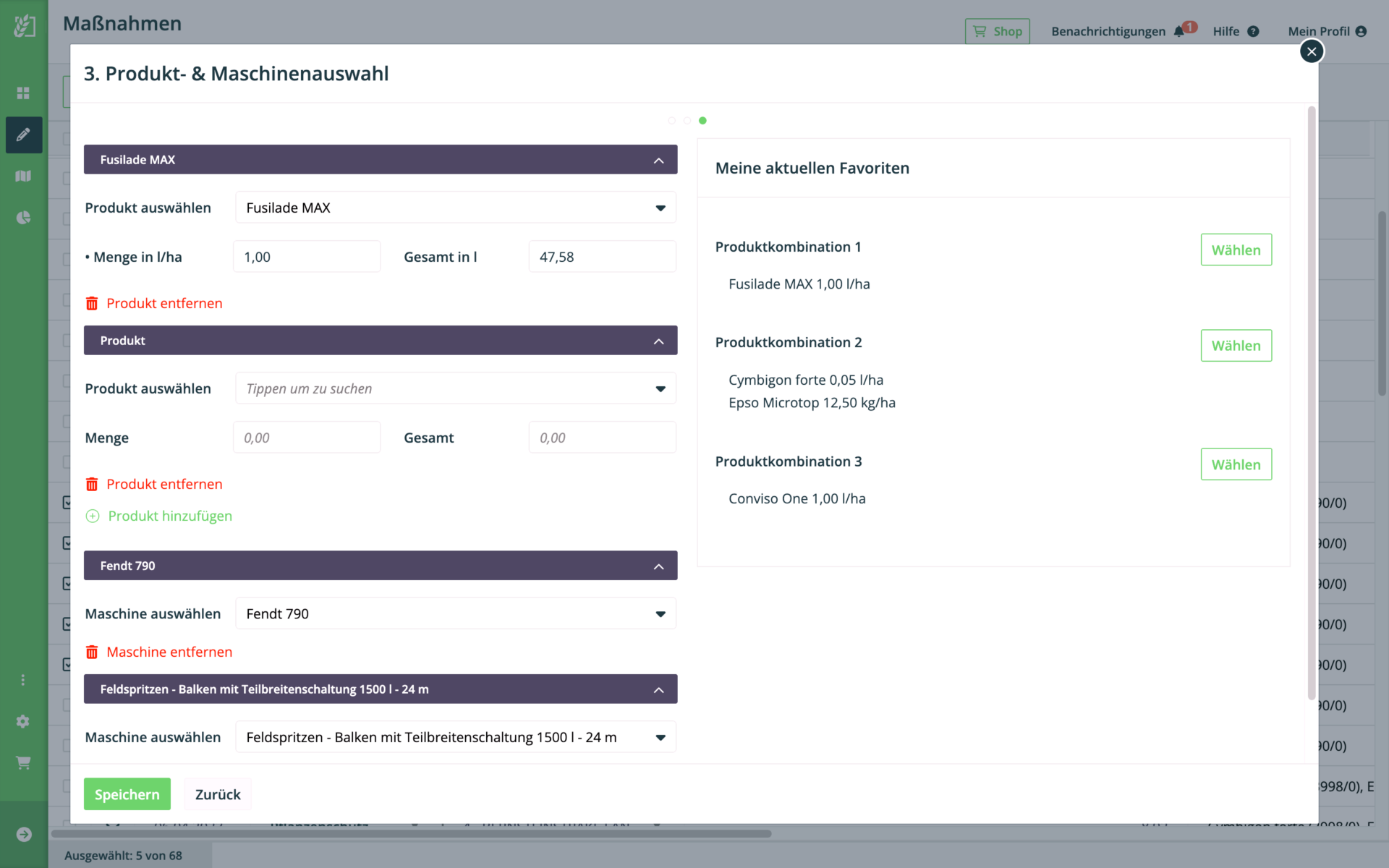Click the three-dot more icon in sidebar

[23, 680]
